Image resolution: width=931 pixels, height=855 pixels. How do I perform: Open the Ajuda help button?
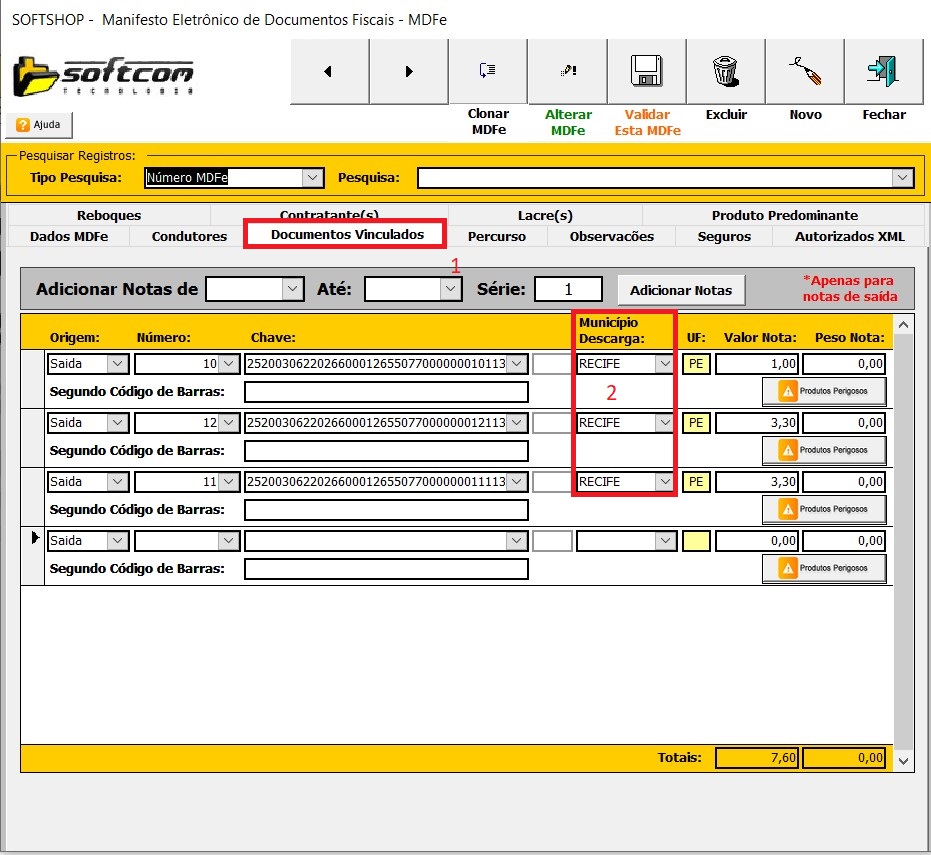pos(39,125)
